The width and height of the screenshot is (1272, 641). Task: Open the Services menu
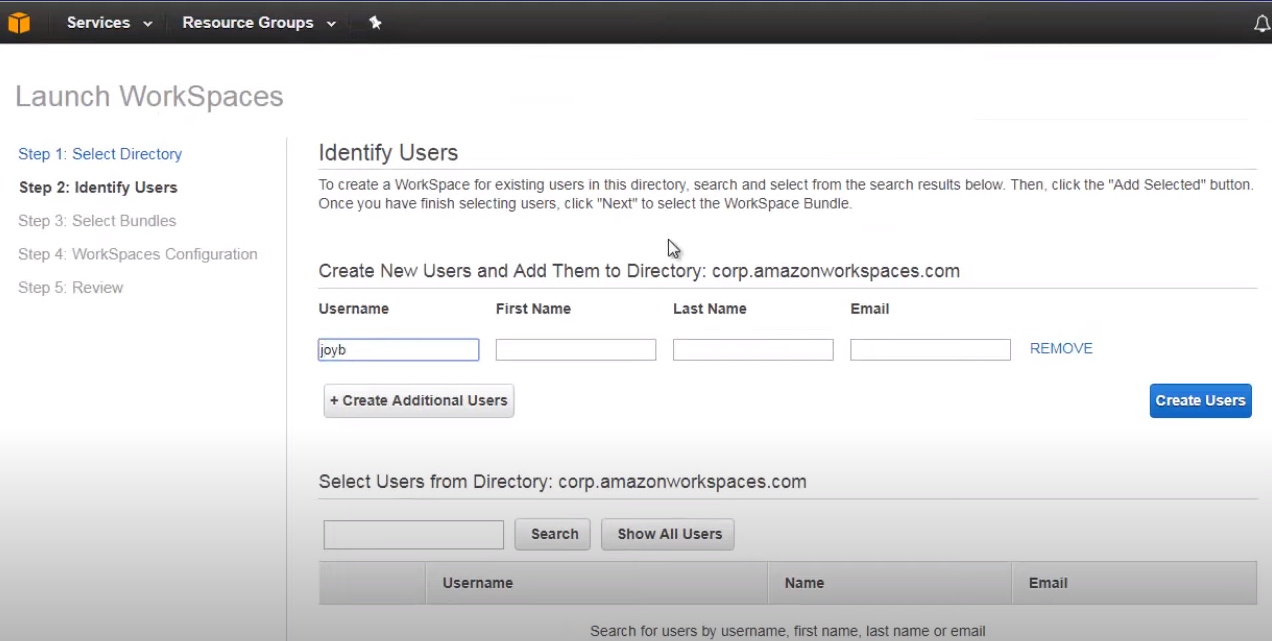pos(98,22)
